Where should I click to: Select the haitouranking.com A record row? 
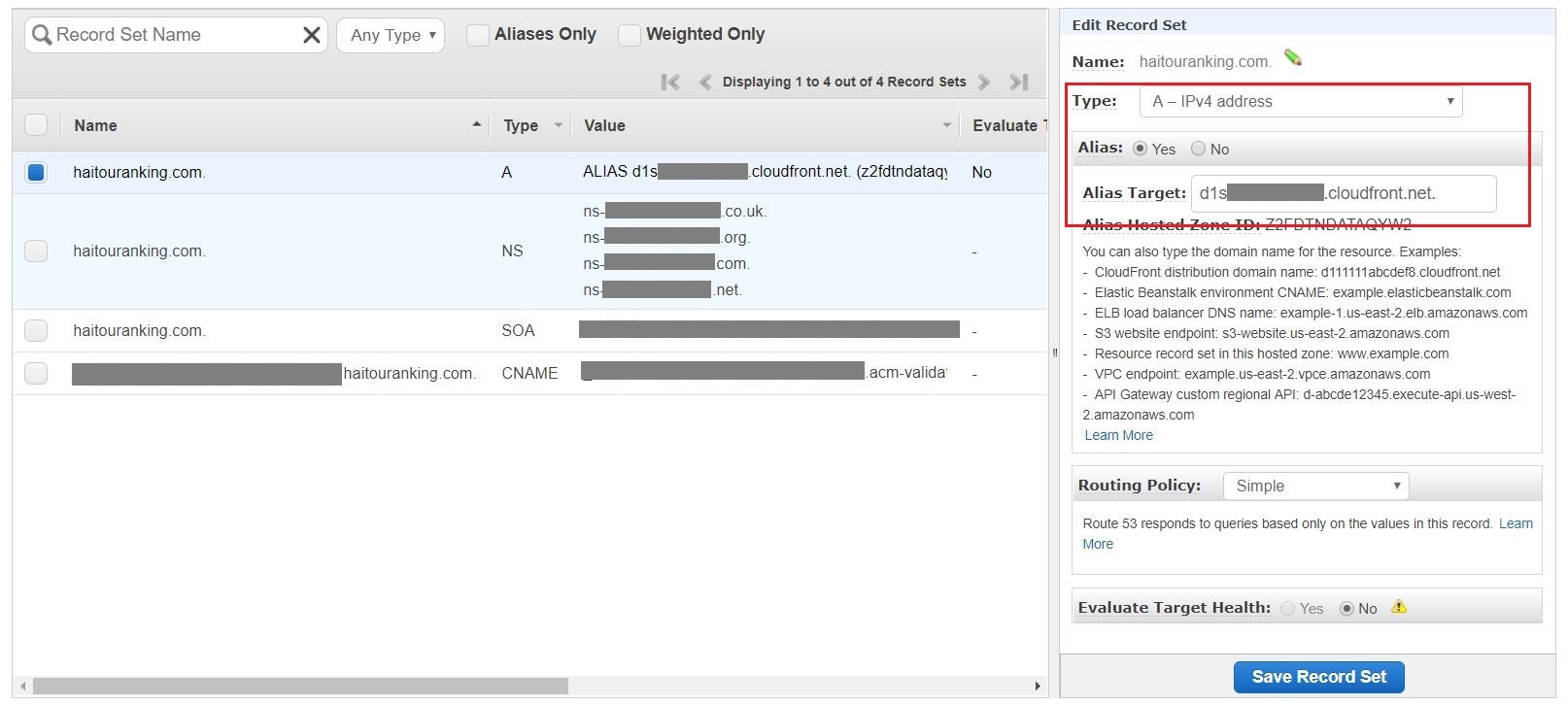pos(529,172)
